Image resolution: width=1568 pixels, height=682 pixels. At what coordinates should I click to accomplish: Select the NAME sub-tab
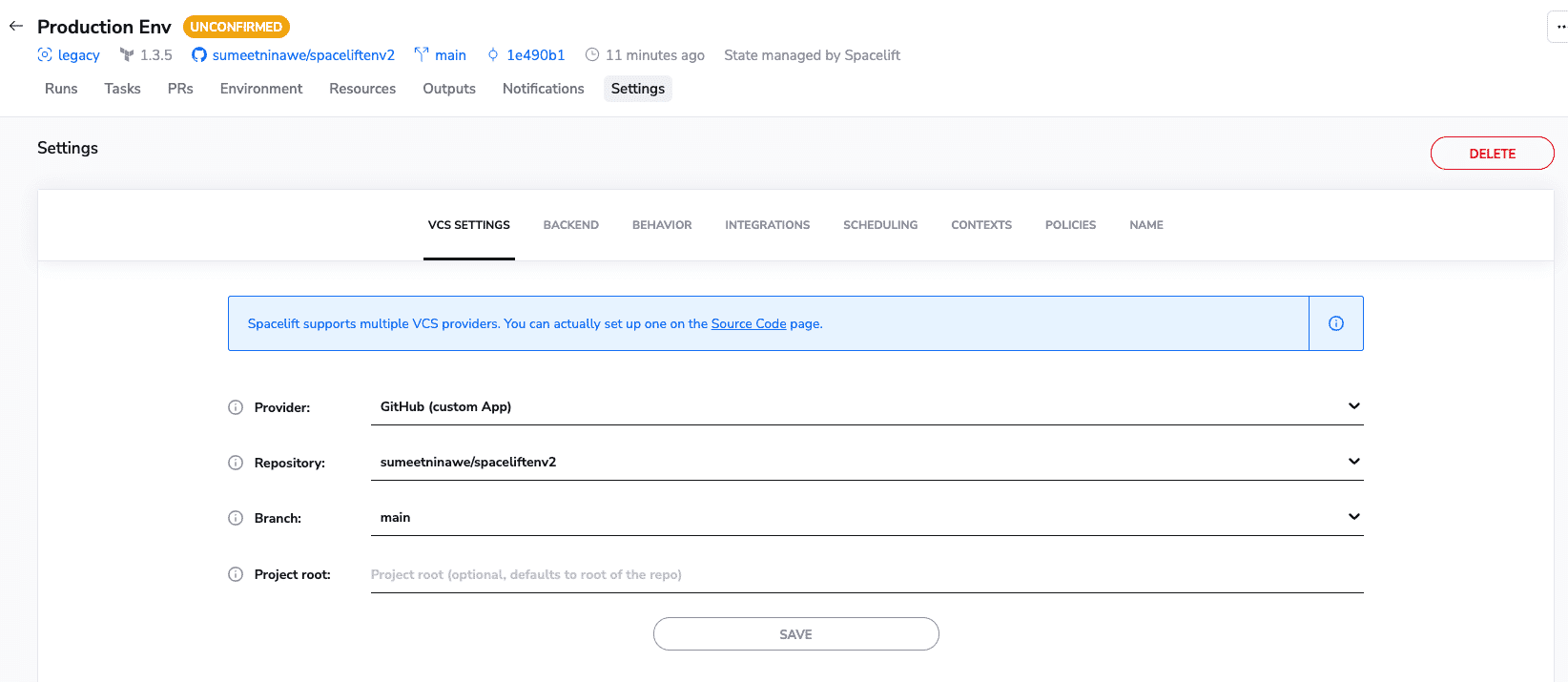[x=1146, y=225]
